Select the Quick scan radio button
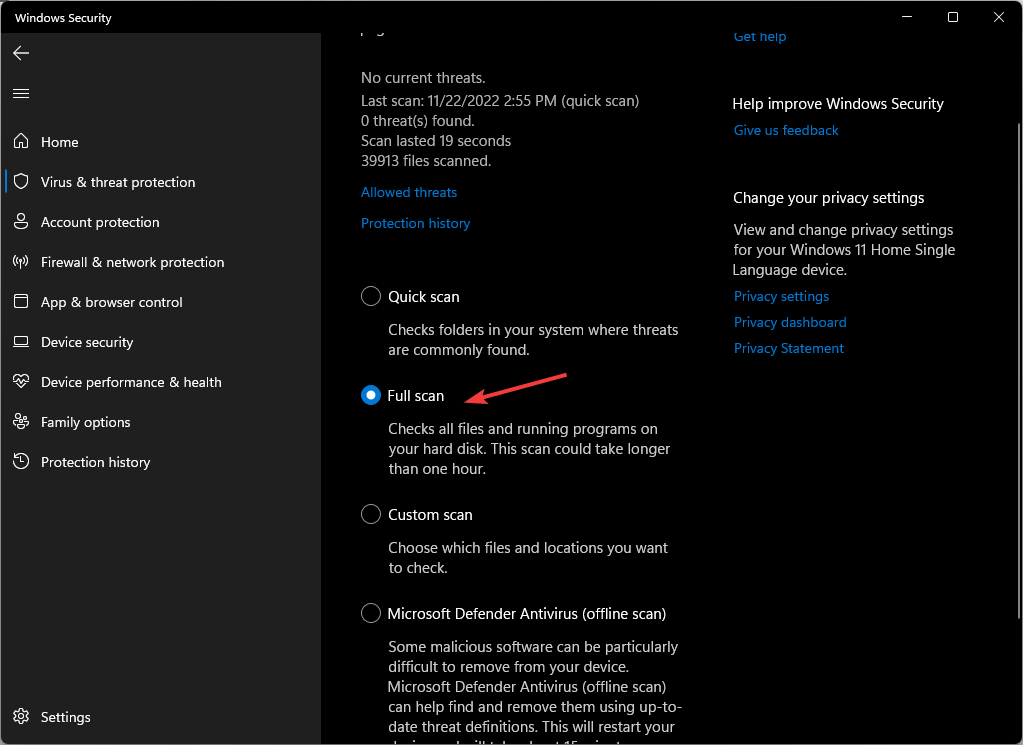Screen dimensions: 1023x745 click(371, 296)
